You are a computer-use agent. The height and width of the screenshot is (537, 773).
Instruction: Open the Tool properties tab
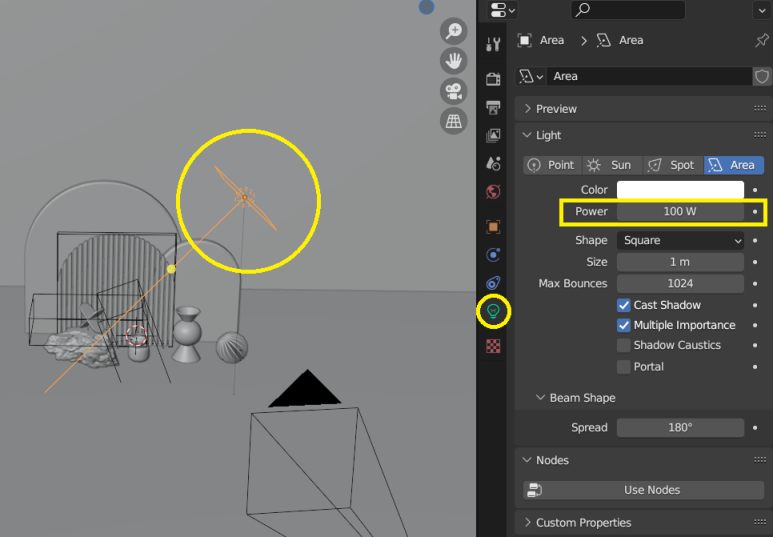click(x=493, y=44)
